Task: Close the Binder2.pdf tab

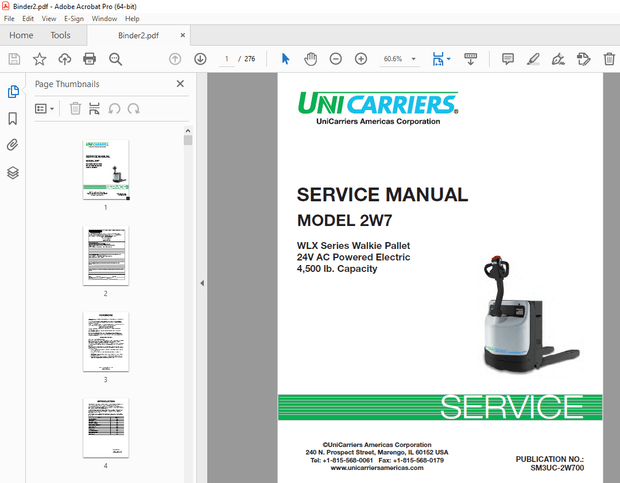Action: coord(183,35)
